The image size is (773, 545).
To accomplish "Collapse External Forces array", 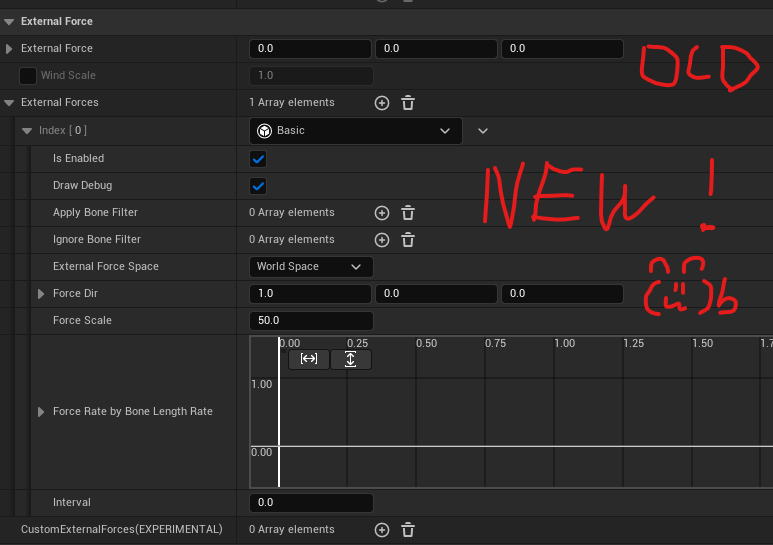I will pyautogui.click(x=9, y=103).
